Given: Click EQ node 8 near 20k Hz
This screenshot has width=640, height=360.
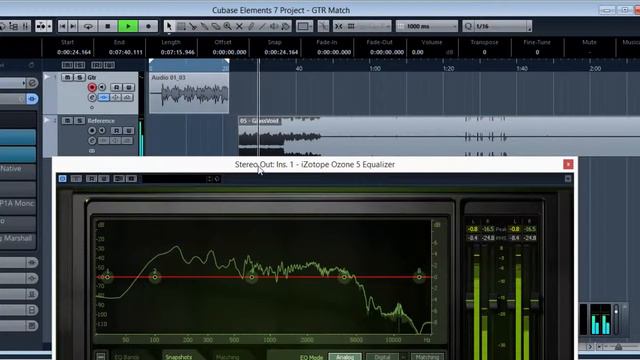Looking at the screenshot, I should 419,277.
